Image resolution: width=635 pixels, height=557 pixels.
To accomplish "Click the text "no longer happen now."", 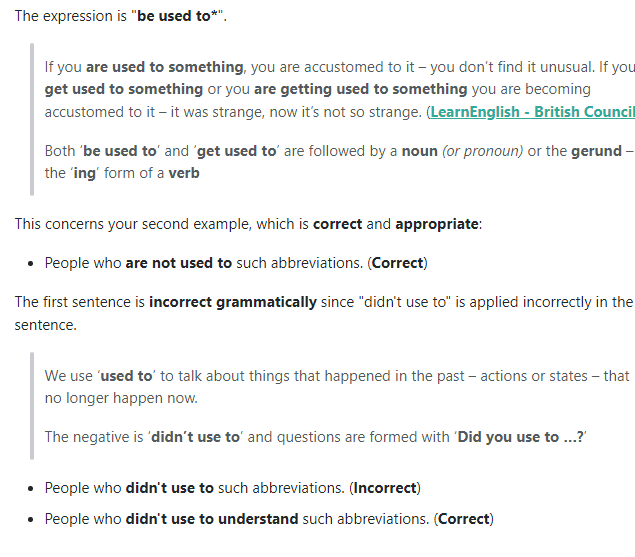I will (121, 399).
